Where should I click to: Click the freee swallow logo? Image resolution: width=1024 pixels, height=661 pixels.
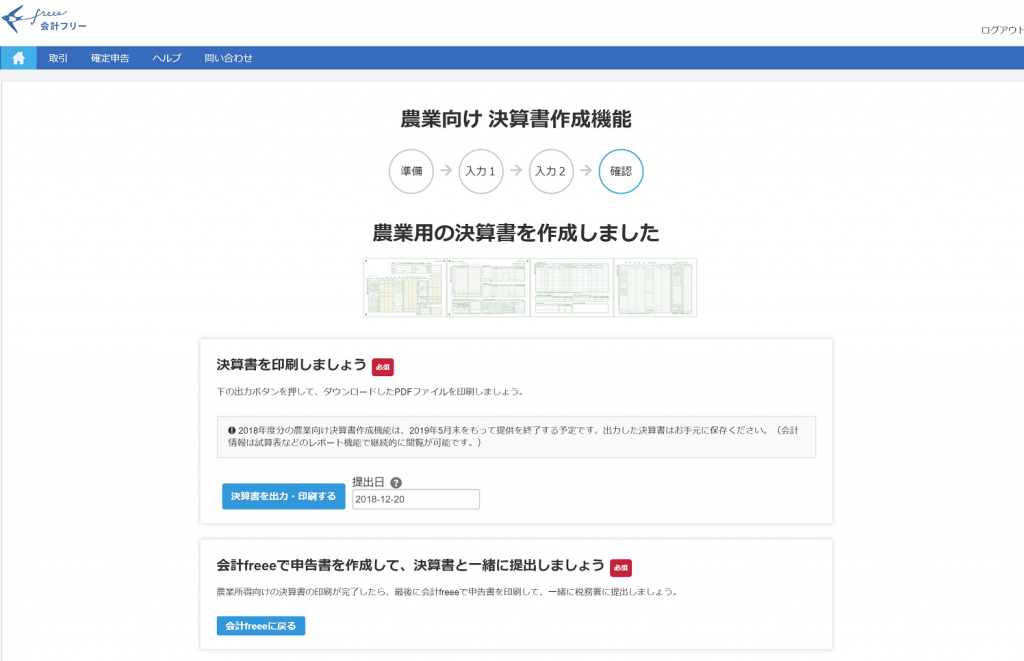click(x=45, y=20)
